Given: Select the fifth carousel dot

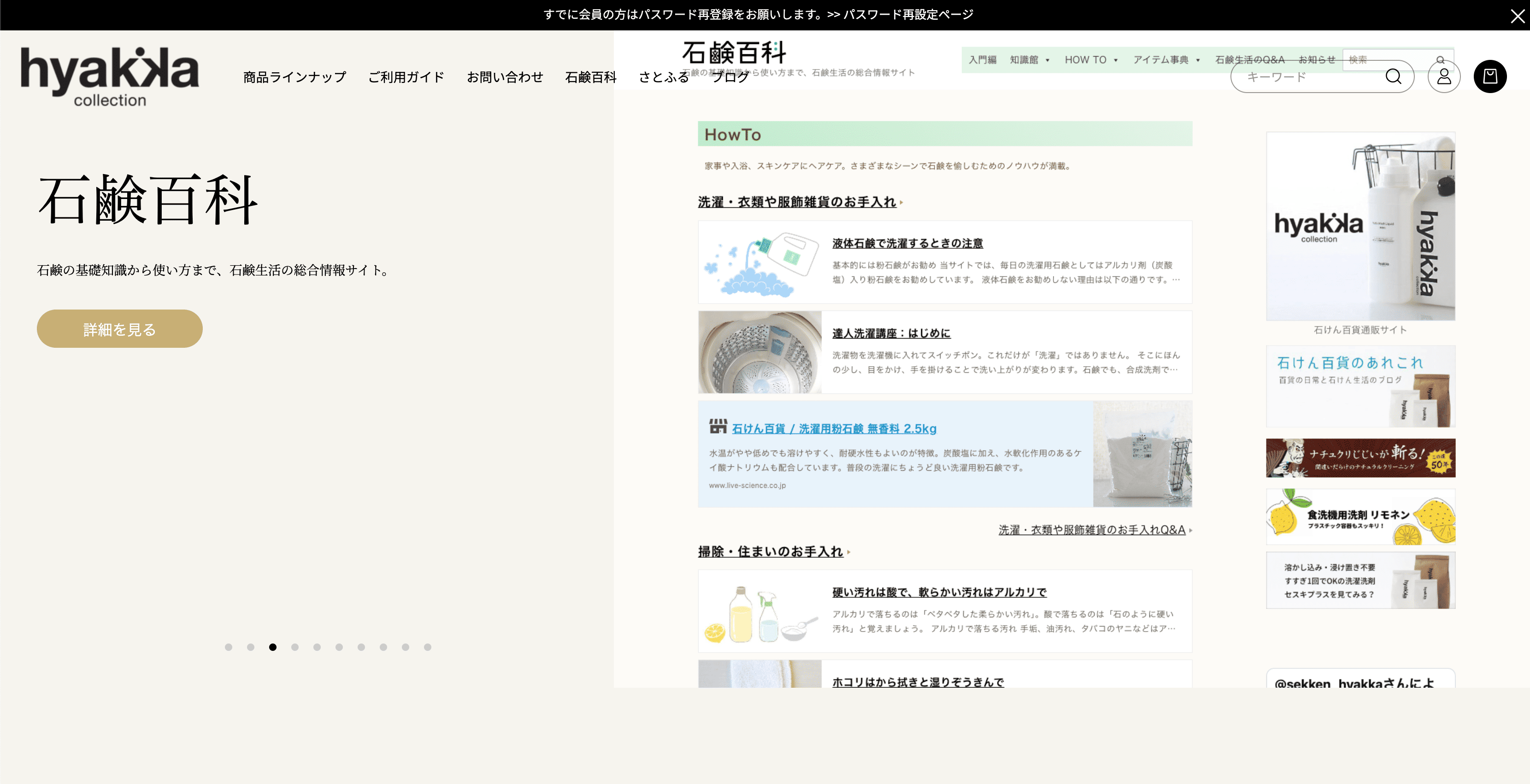Looking at the screenshot, I should click(x=317, y=647).
